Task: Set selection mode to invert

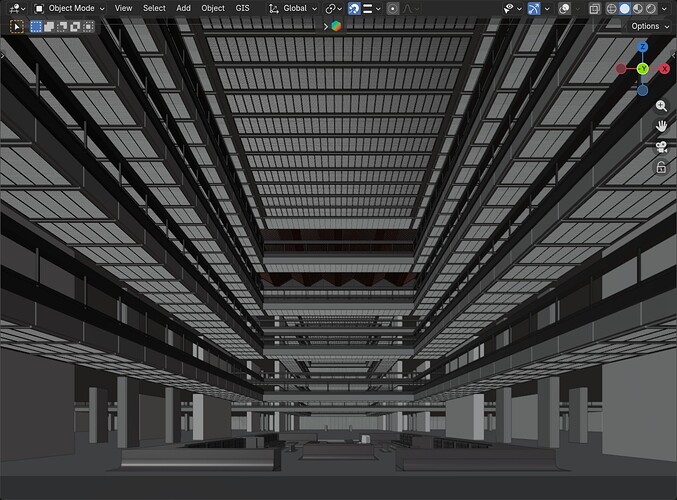Action: point(75,27)
